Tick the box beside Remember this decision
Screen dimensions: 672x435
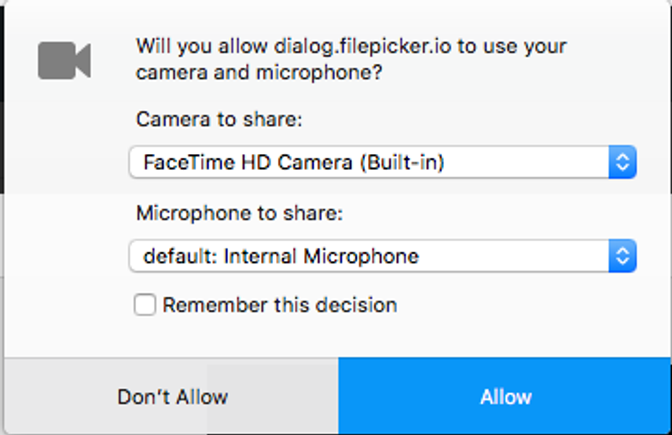pyautogui.click(x=146, y=305)
